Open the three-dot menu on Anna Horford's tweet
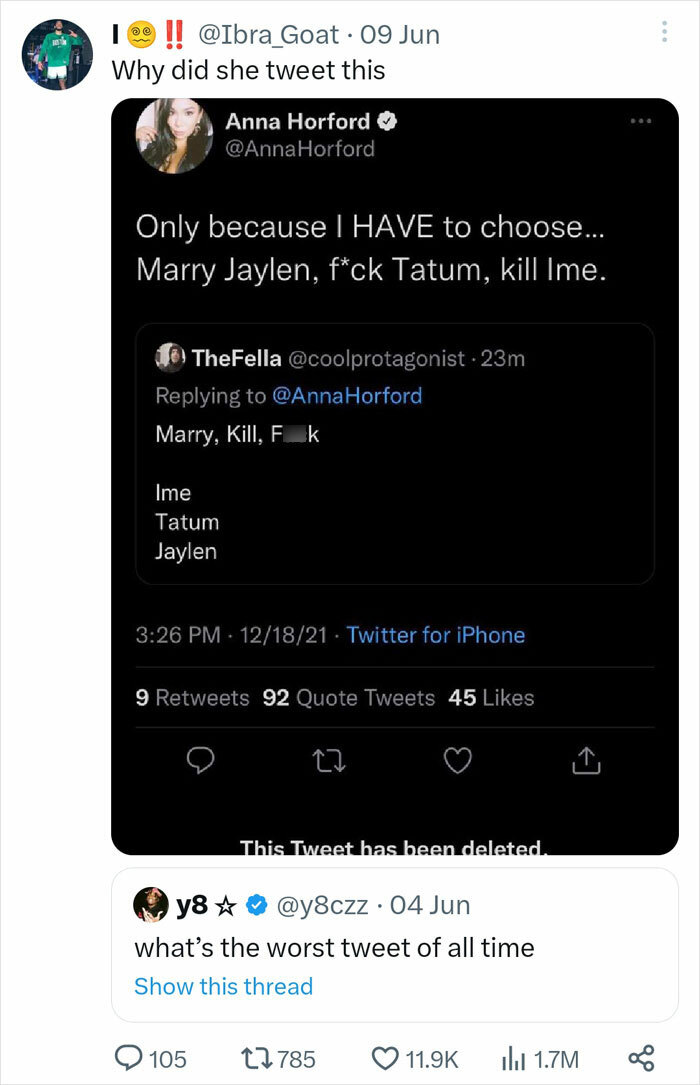 pyautogui.click(x=639, y=120)
